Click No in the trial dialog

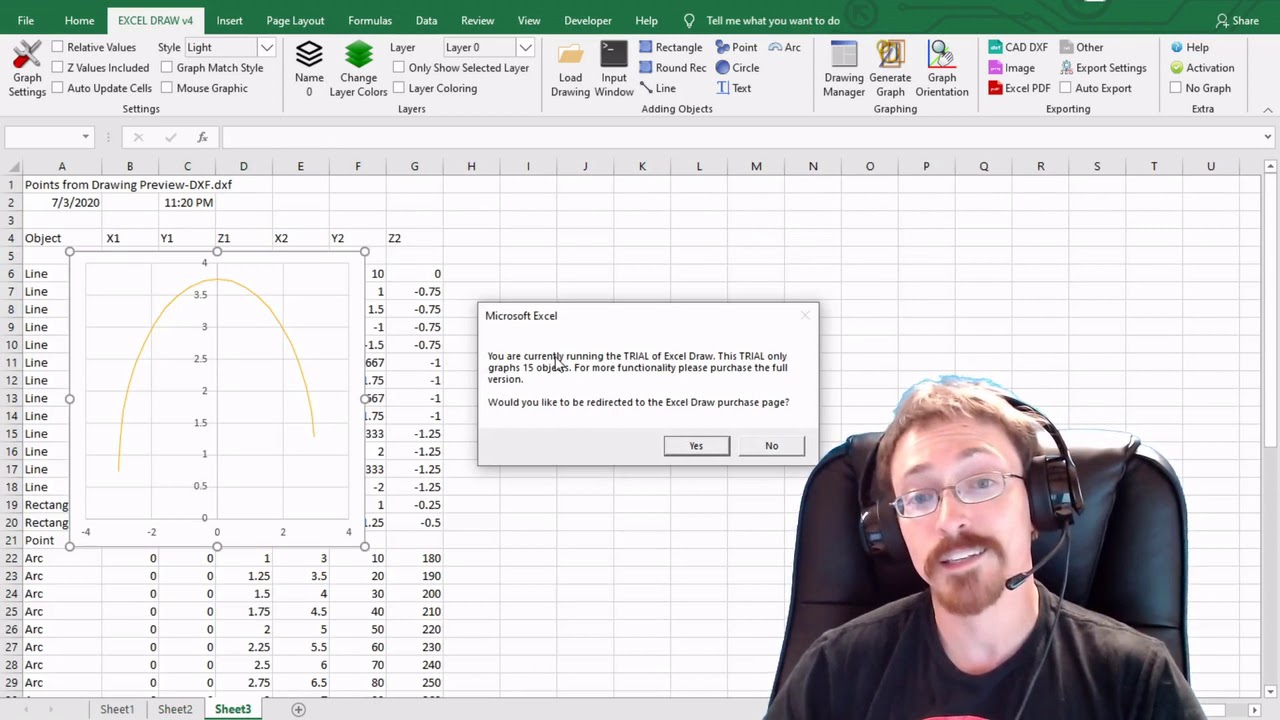coord(771,446)
